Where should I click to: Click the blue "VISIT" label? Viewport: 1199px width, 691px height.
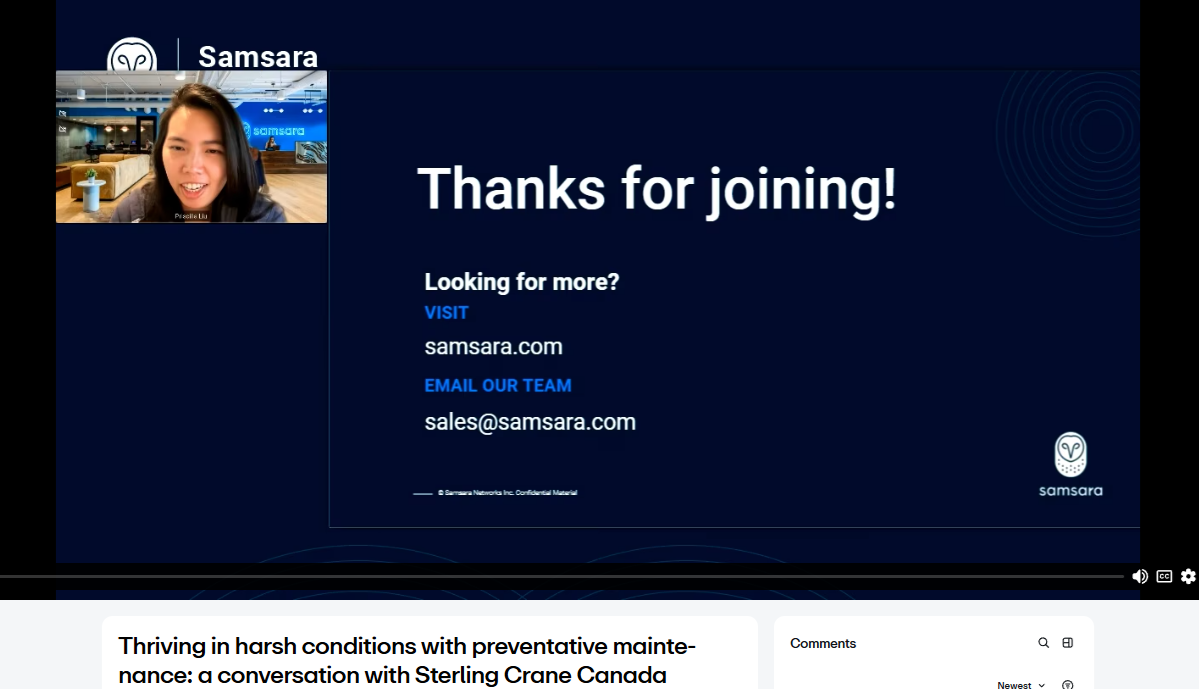(x=446, y=313)
